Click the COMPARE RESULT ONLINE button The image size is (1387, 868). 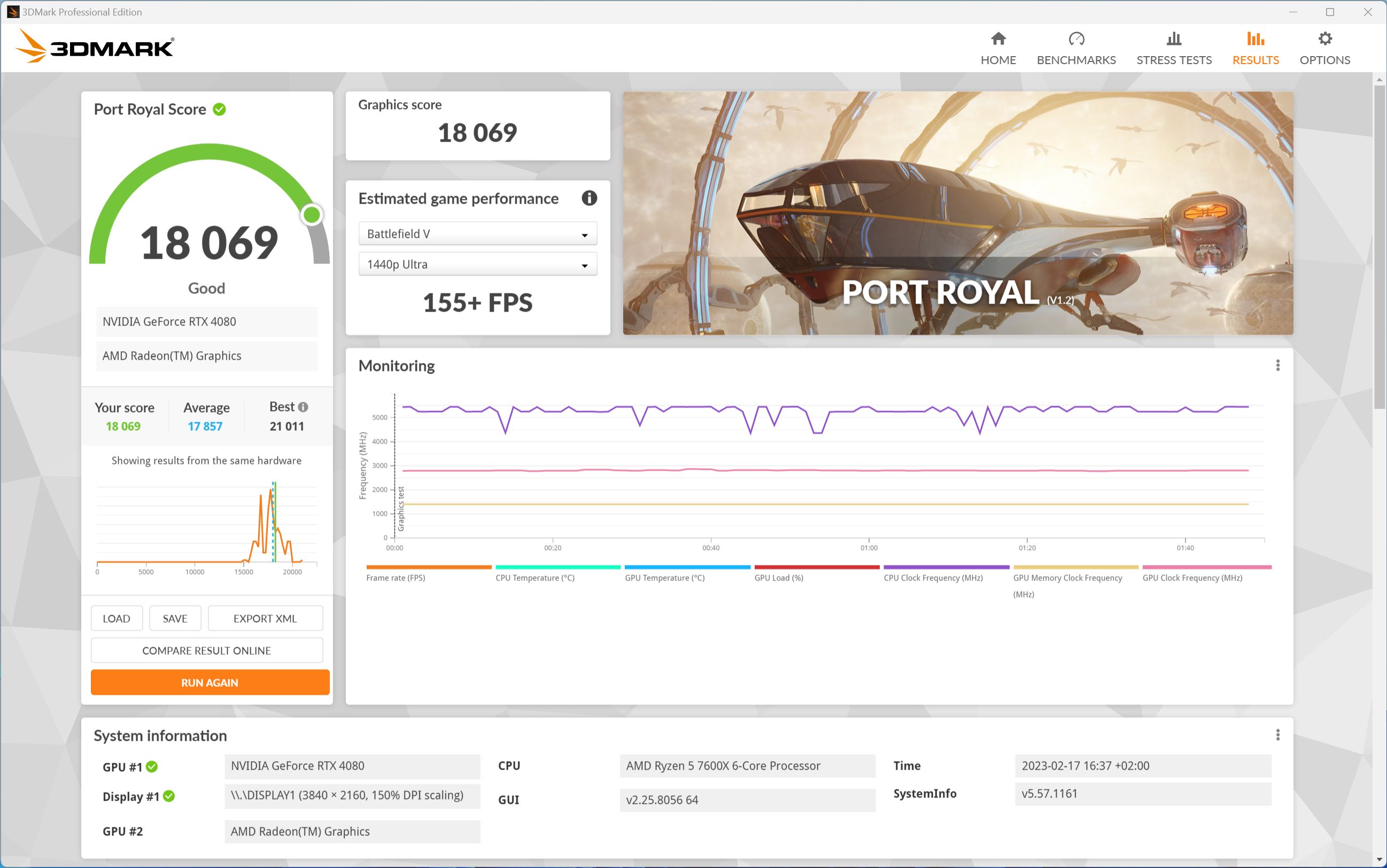(x=208, y=650)
